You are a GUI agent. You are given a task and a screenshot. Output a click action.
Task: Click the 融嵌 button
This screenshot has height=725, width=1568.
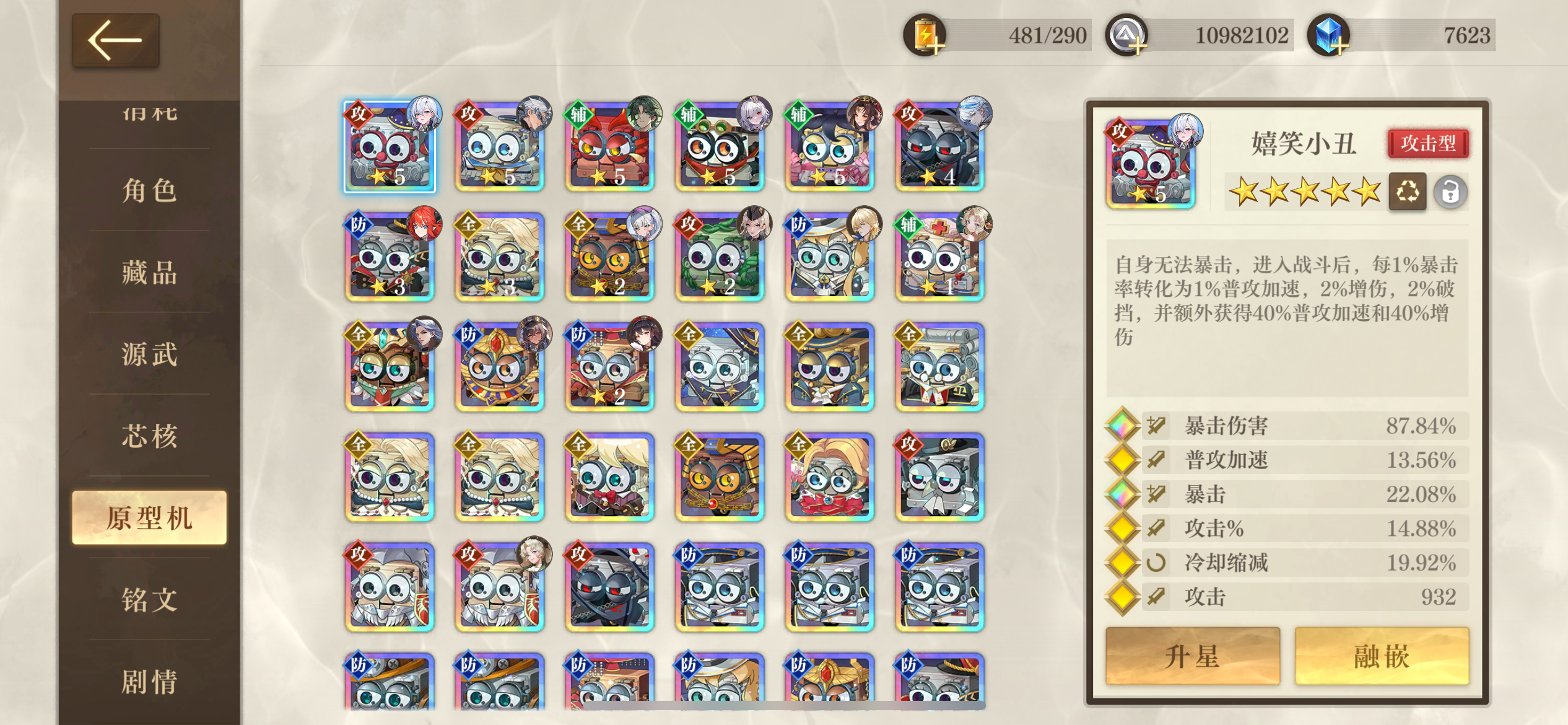(1382, 656)
